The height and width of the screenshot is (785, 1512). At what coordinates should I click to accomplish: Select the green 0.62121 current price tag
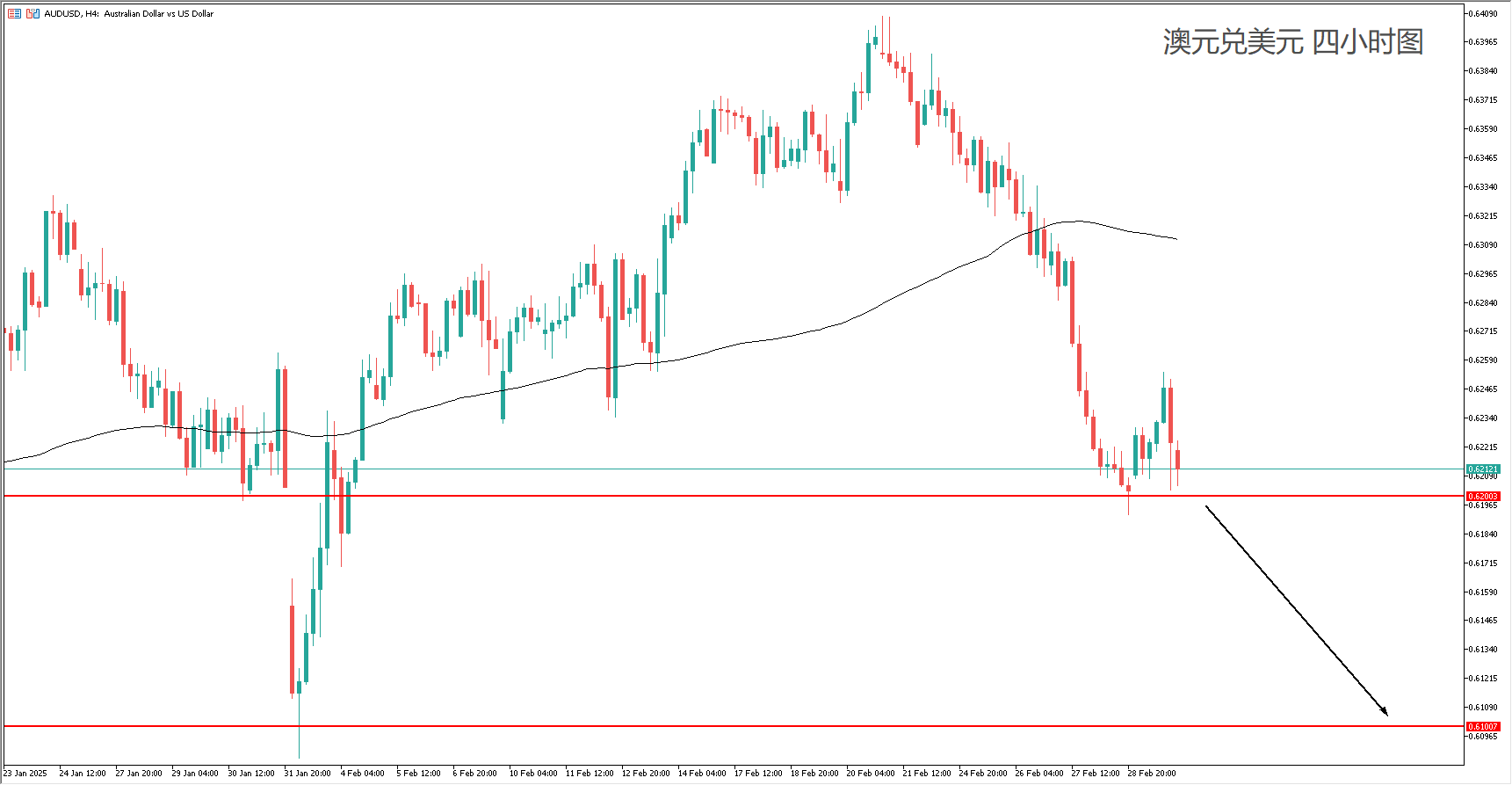[1483, 469]
